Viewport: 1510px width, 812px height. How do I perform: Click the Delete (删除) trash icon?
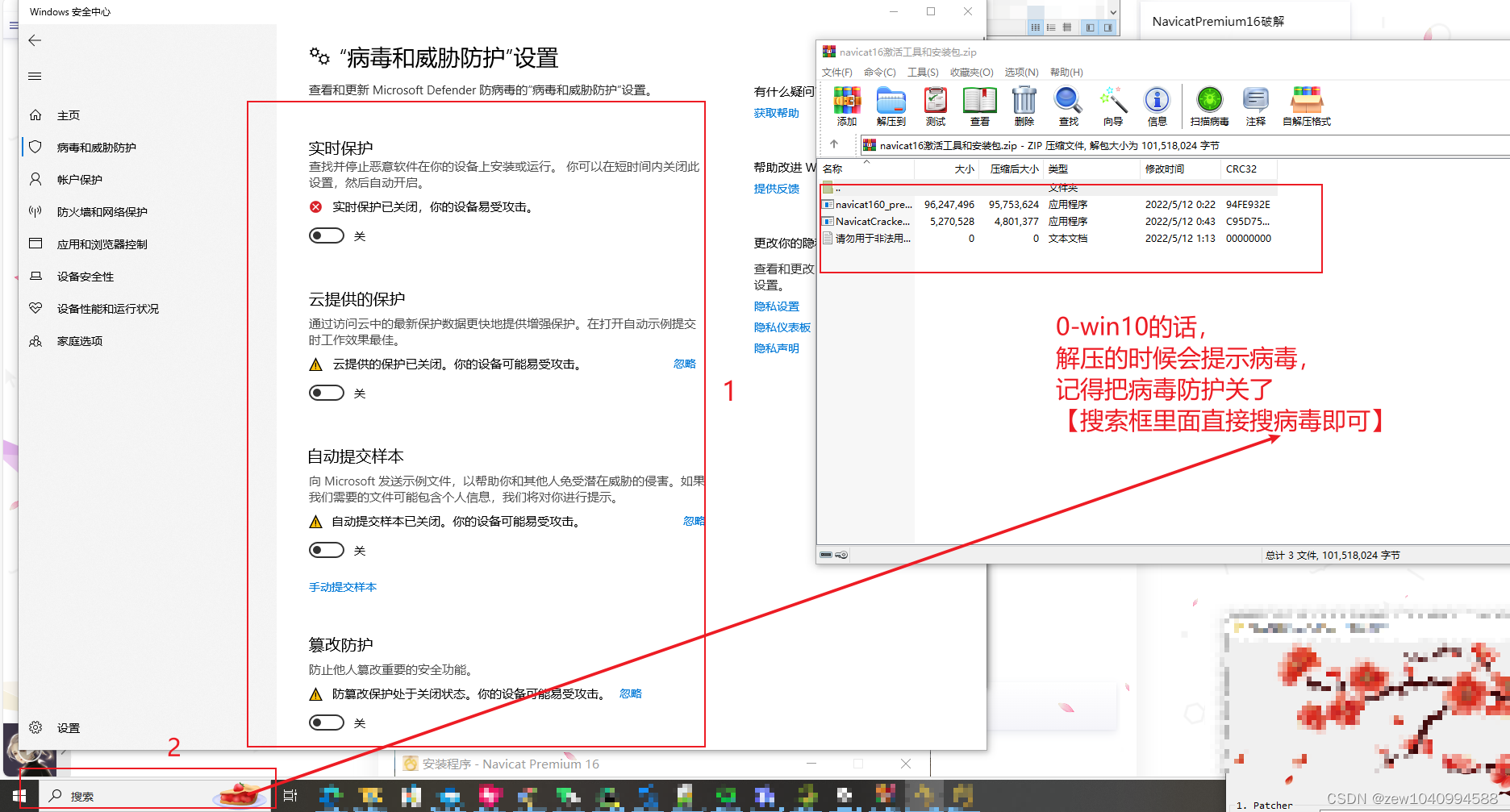coord(1024,106)
